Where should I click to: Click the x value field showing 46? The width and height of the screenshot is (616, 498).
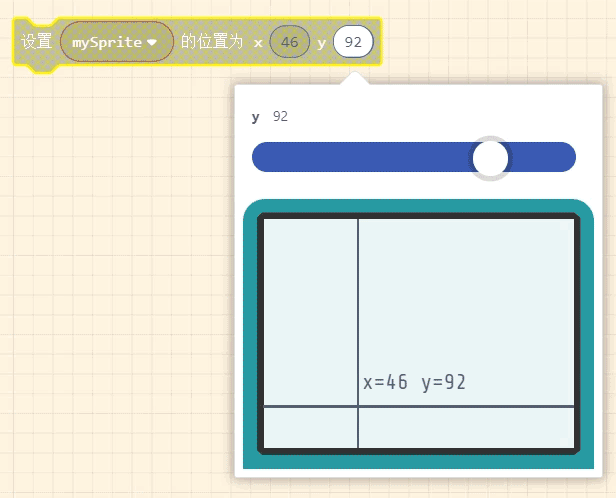click(290, 42)
